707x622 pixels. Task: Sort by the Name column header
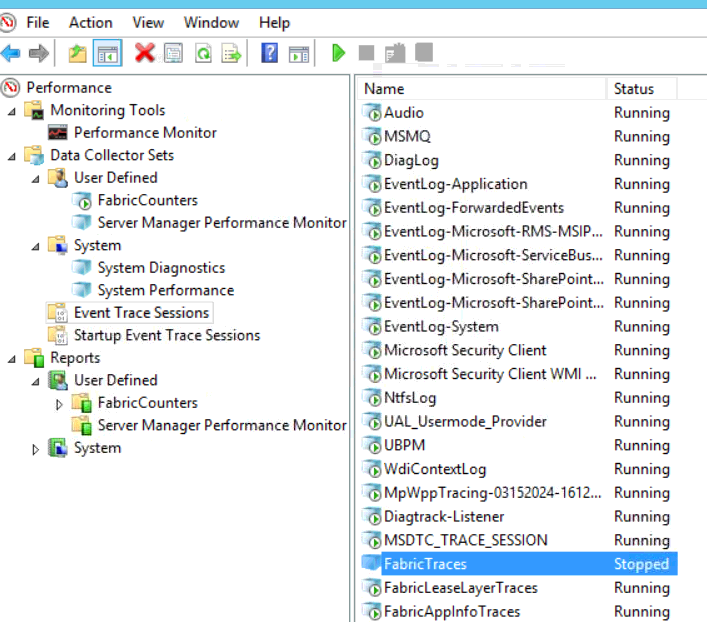coord(482,89)
